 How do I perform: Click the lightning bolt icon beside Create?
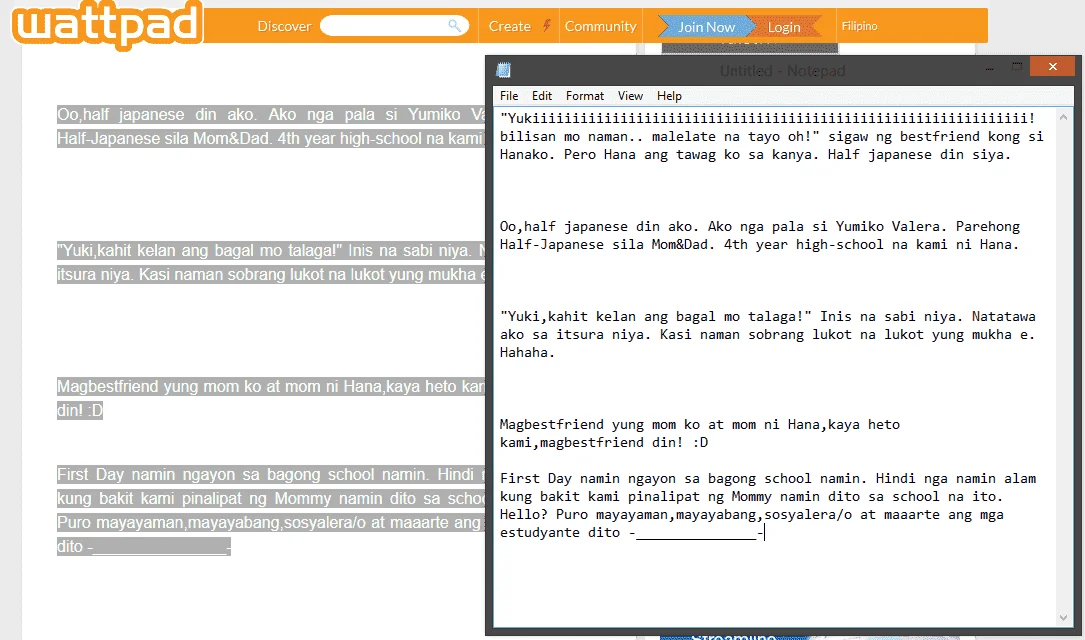click(x=547, y=26)
